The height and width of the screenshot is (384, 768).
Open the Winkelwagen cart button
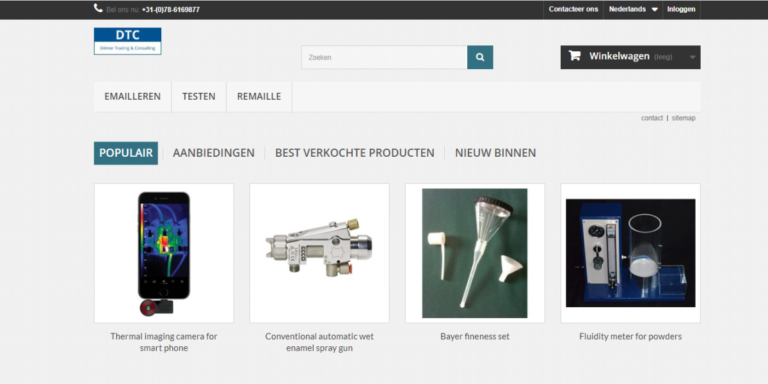click(630, 57)
